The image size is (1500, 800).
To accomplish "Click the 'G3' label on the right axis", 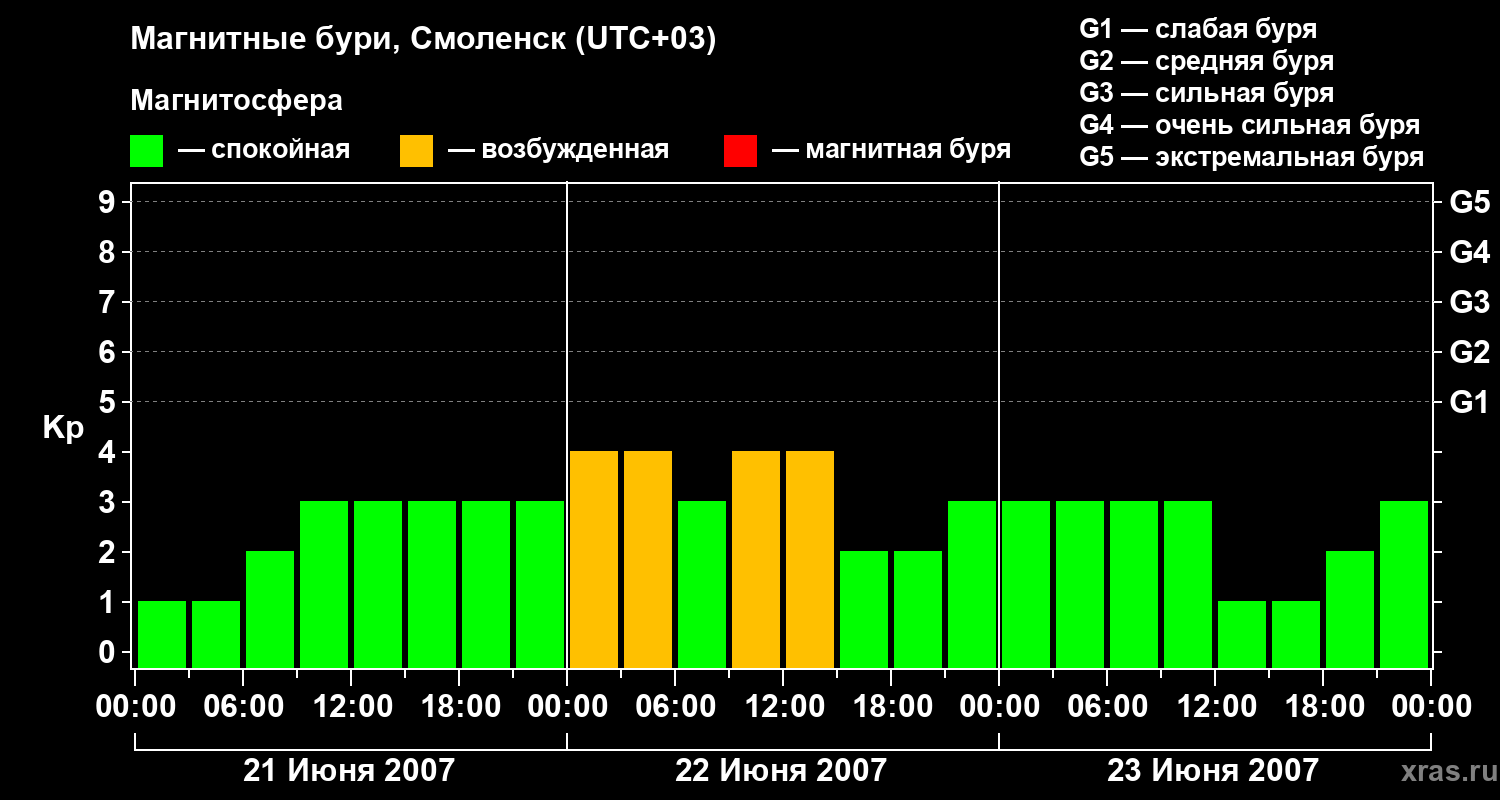I will click(1469, 302).
